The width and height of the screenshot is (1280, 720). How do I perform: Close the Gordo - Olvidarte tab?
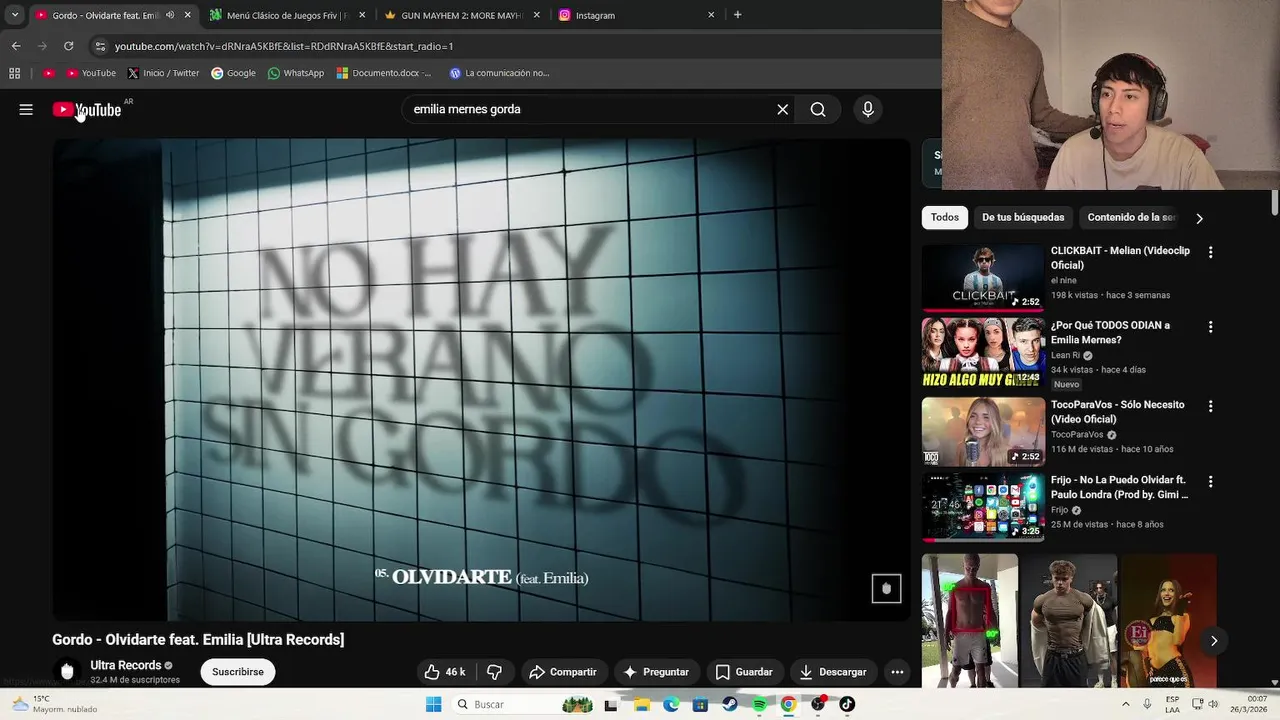(187, 15)
